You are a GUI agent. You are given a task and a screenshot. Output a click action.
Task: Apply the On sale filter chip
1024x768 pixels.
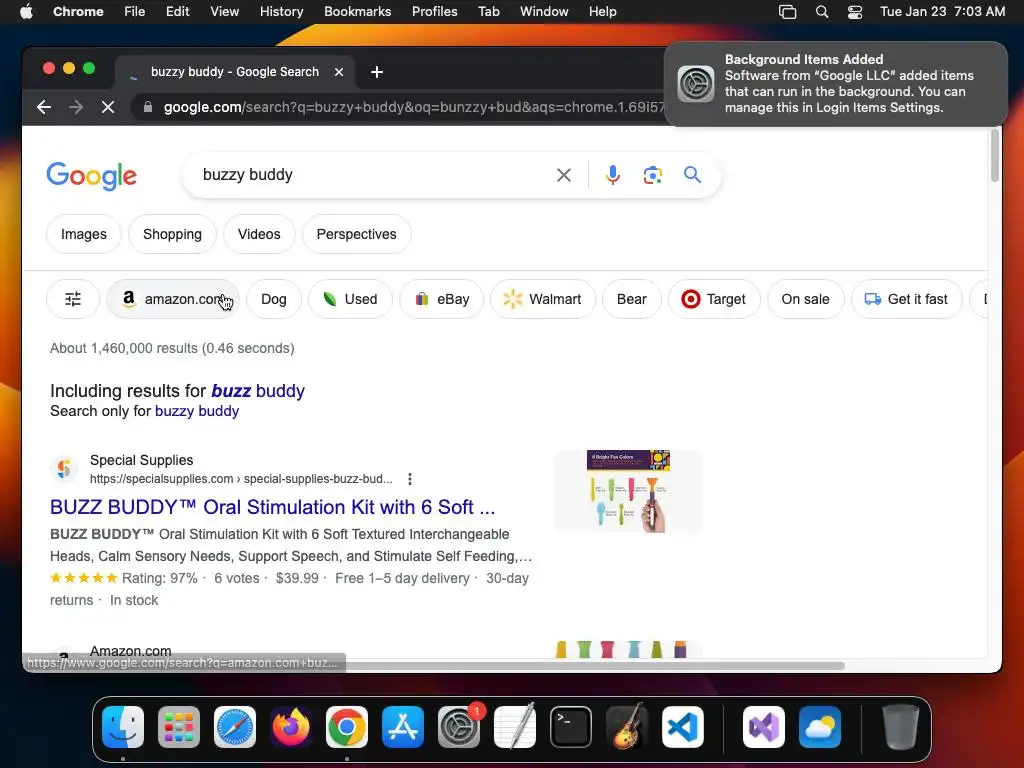[805, 299]
